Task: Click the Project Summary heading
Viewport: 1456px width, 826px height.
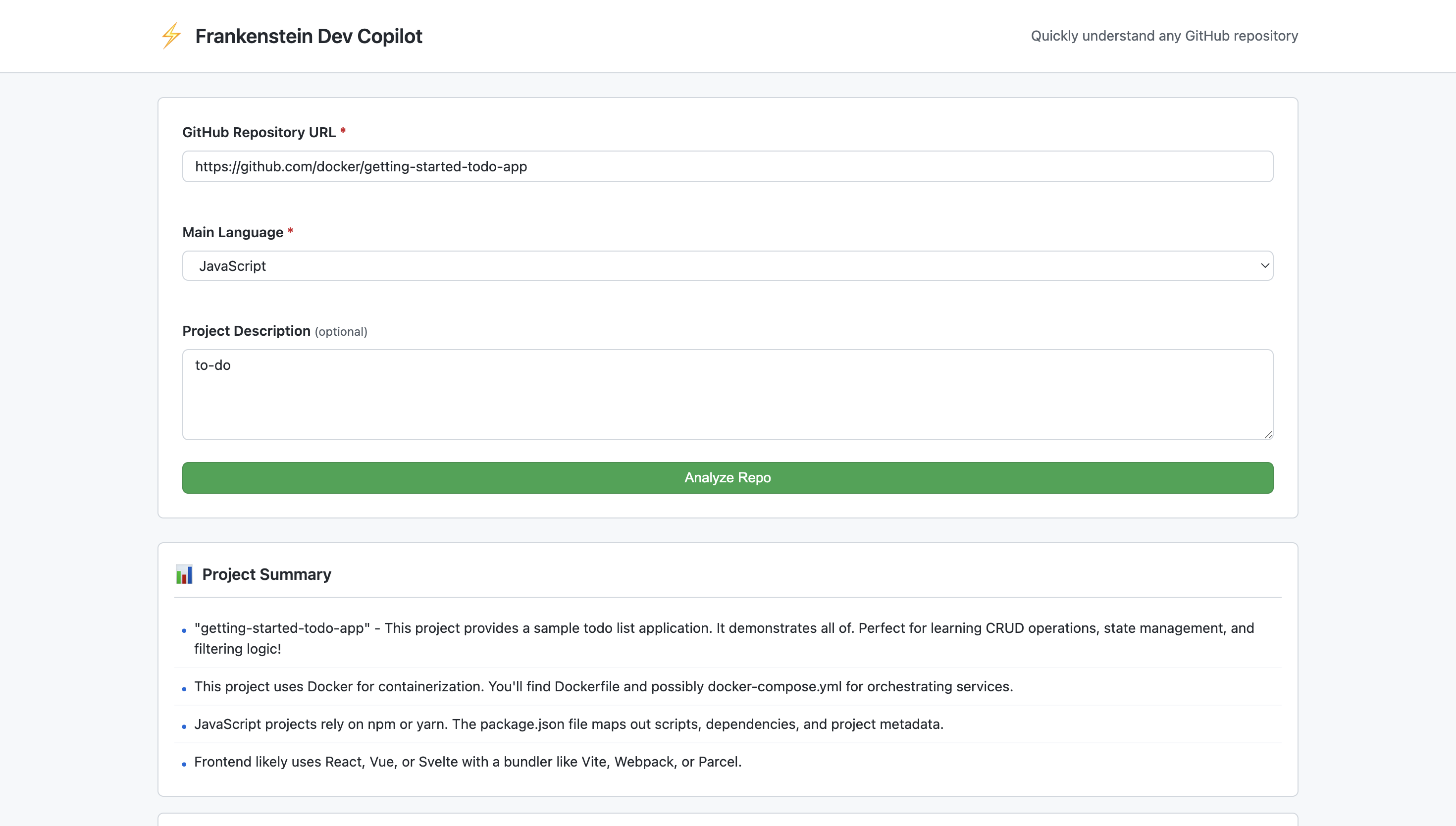Action: point(266,574)
